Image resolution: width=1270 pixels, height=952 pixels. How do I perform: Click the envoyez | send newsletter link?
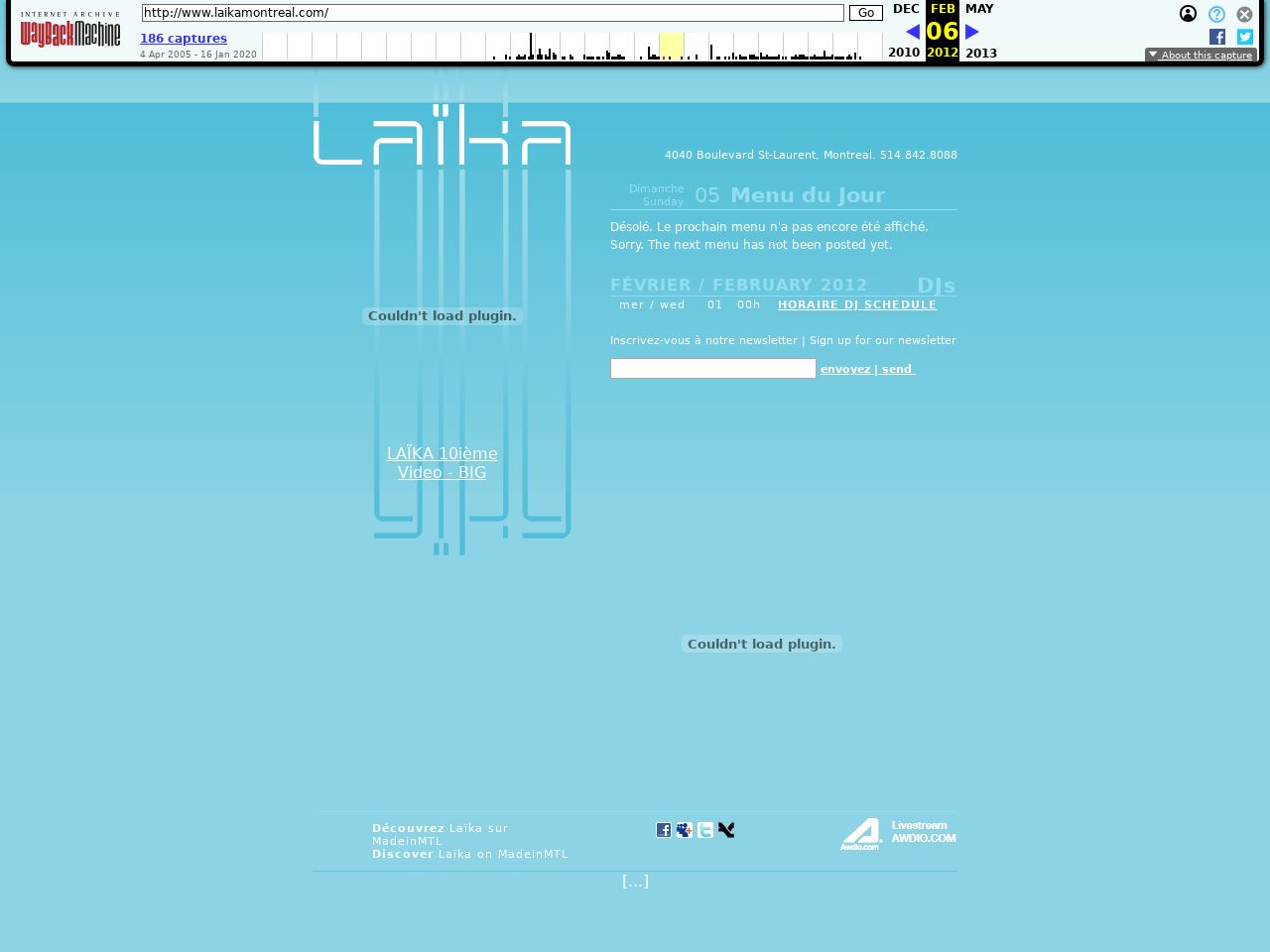point(867,369)
